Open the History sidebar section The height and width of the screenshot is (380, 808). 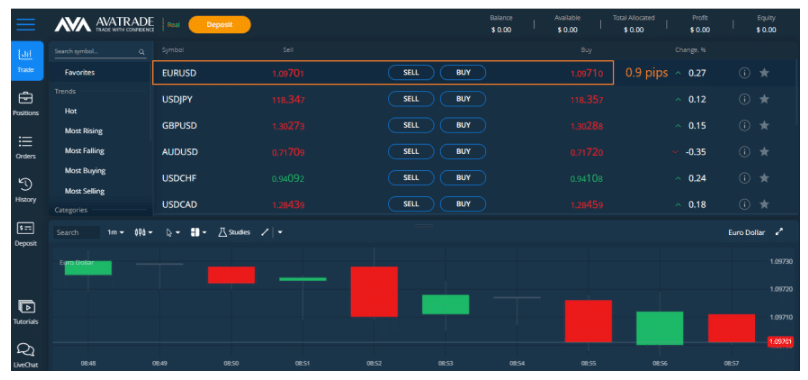pyautogui.click(x=26, y=190)
